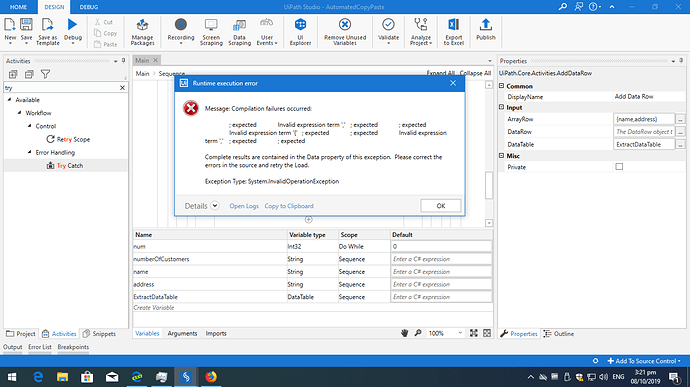The height and width of the screenshot is (387, 690).
Task: Open DataTable expression editor ellipsis
Action: (x=680, y=144)
